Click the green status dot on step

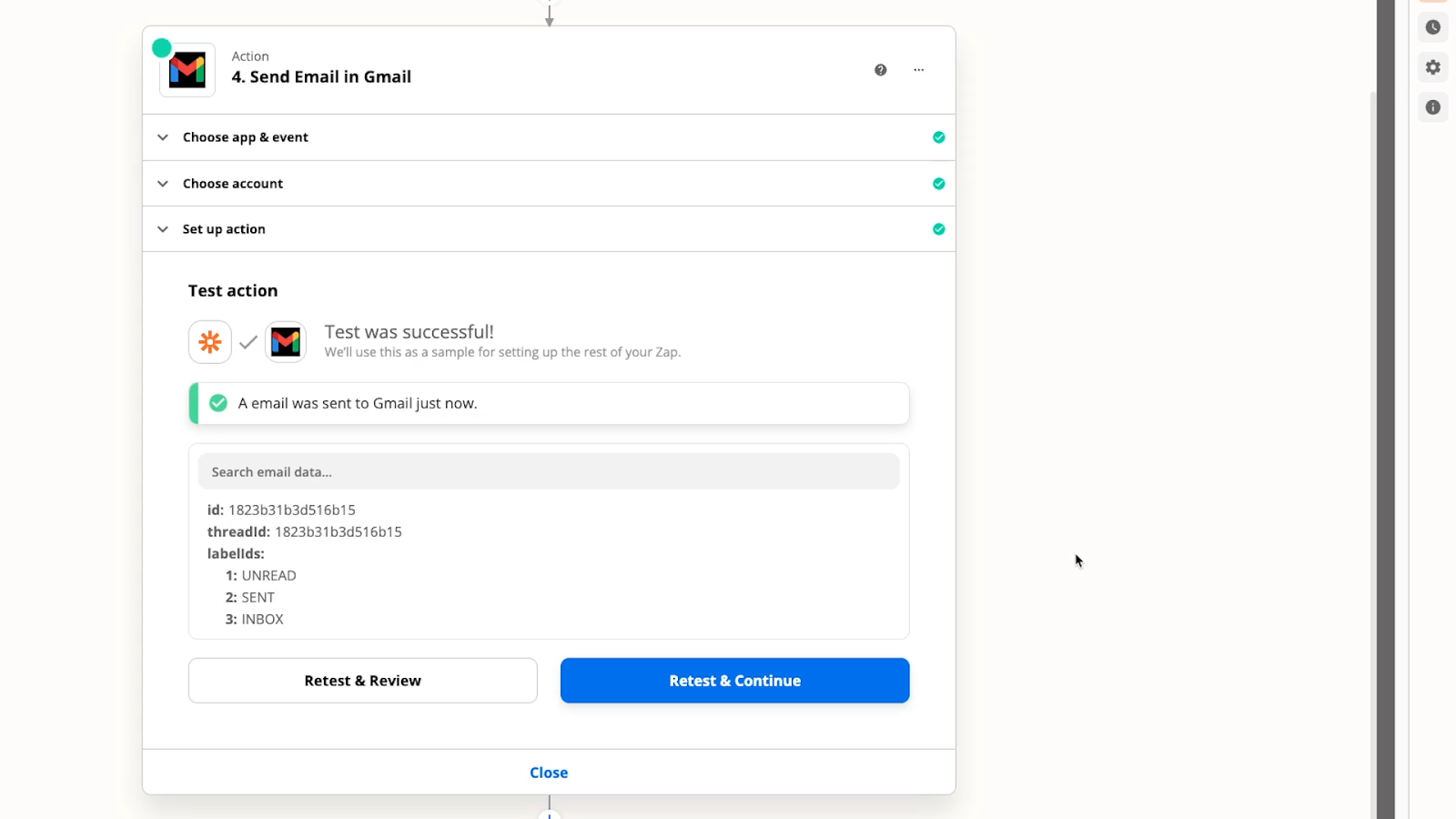point(162,48)
